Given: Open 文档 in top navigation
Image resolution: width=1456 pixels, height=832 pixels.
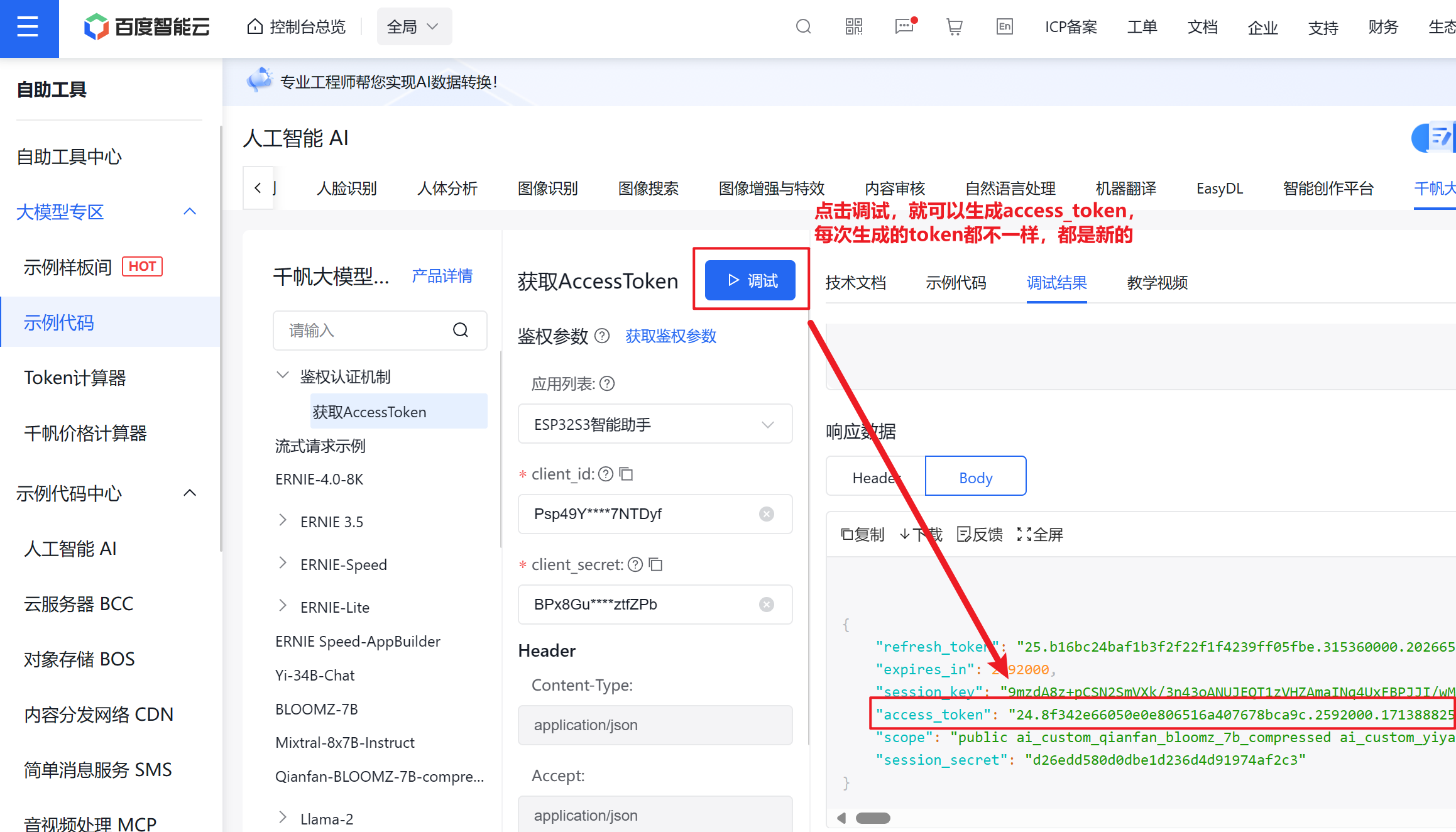Looking at the screenshot, I should coord(1202,27).
